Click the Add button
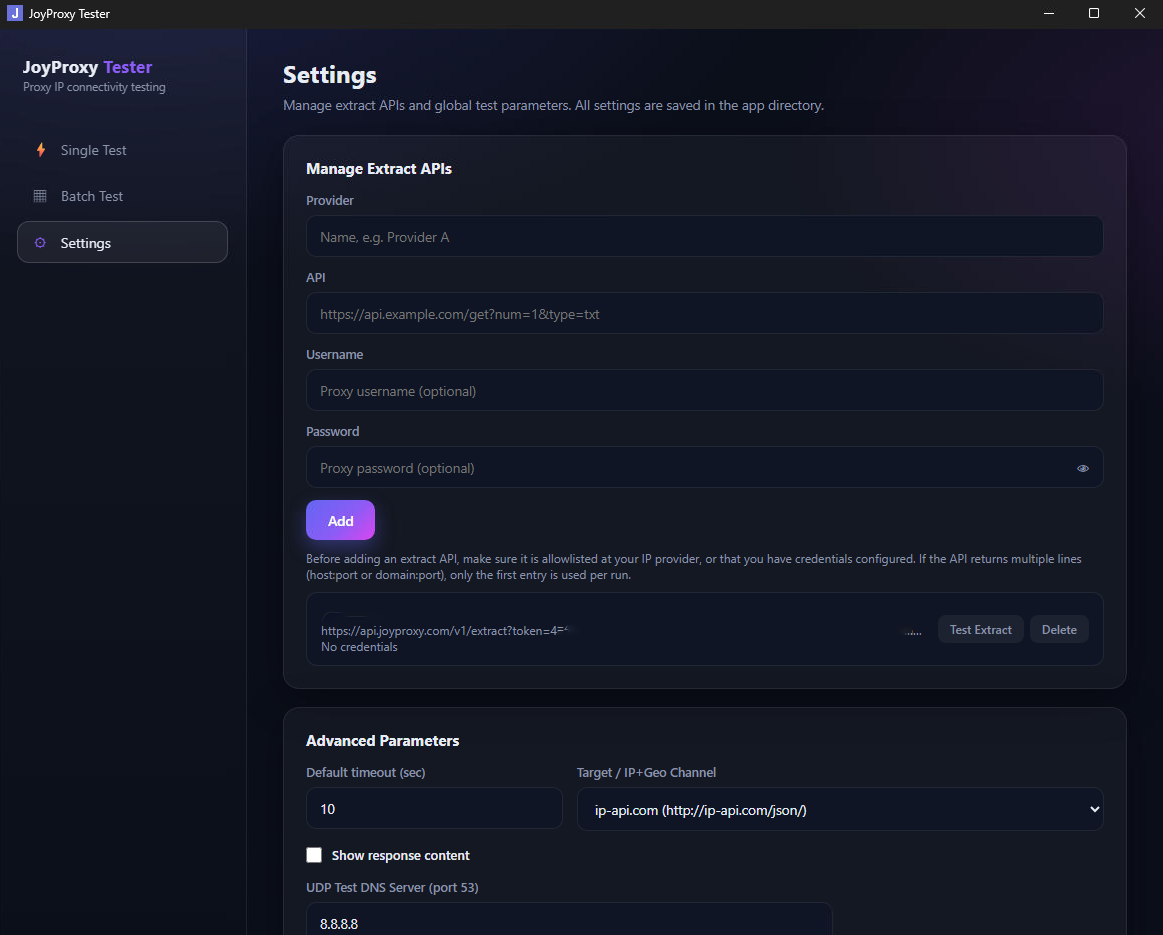Screen dimensions: 1163x935 point(340,521)
